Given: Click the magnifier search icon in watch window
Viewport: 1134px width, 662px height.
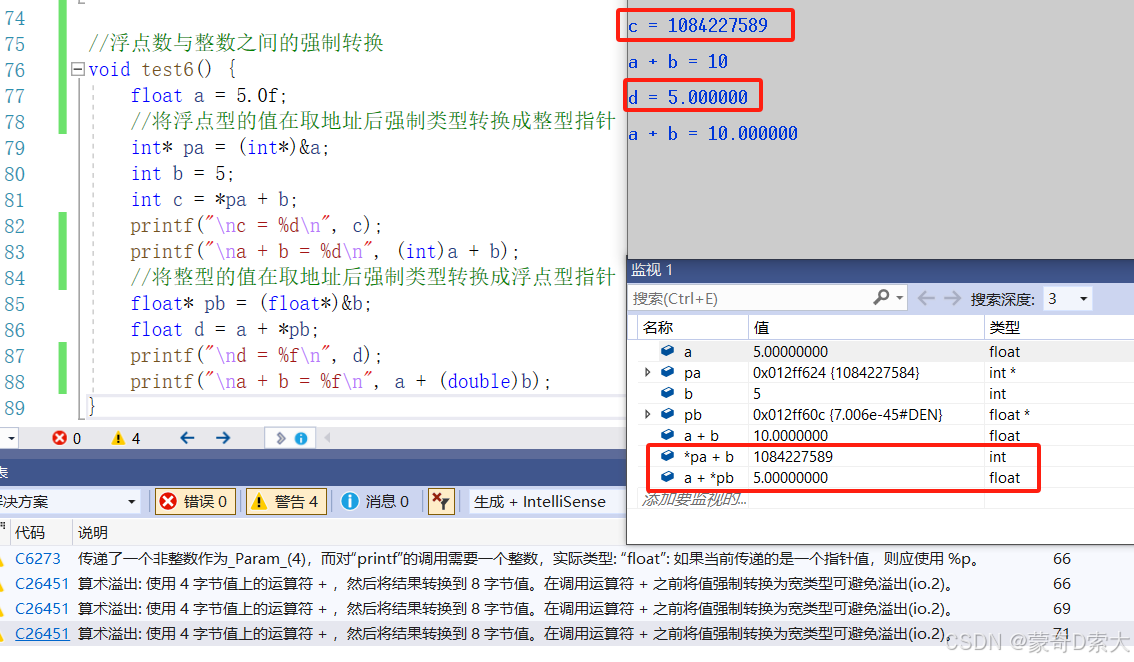Looking at the screenshot, I should click(x=881, y=297).
